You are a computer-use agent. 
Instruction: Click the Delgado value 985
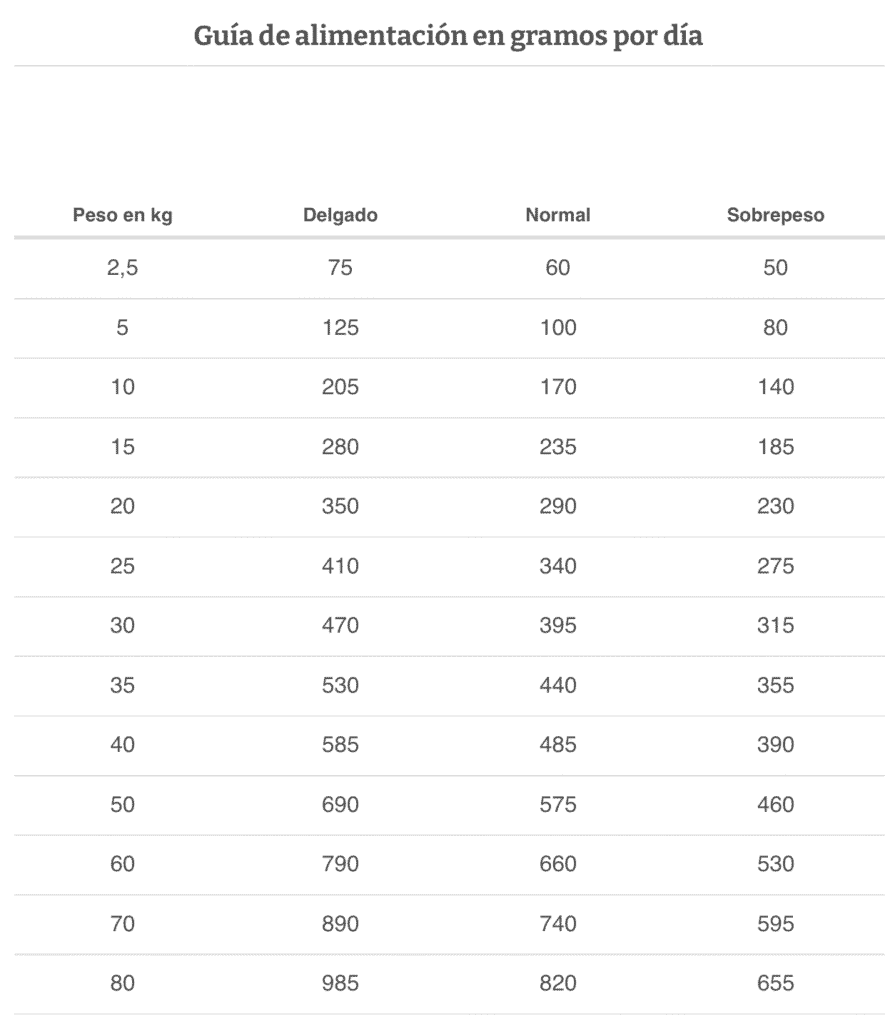click(340, 983)
